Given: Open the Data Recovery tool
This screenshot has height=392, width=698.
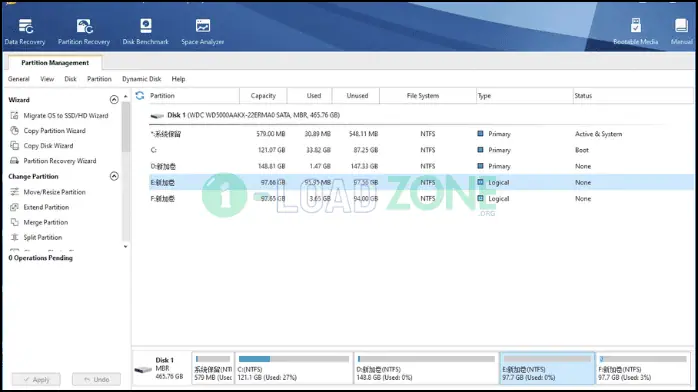Looking at the screenshot, I should point(25,32).
